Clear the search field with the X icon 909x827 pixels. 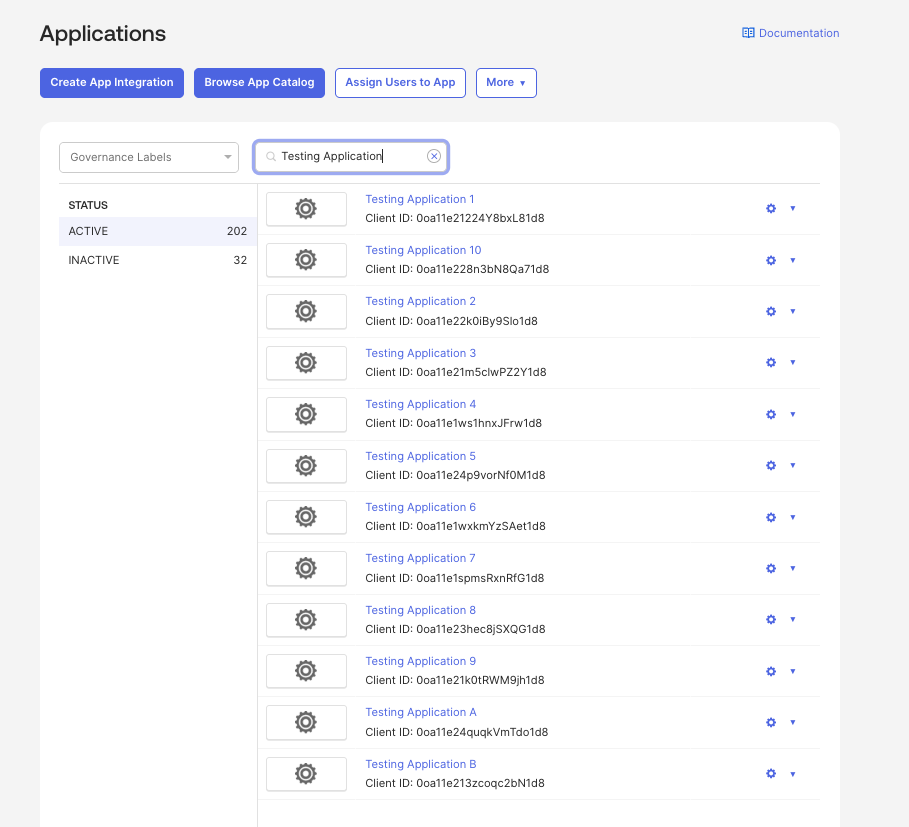[x=434, y=156]
